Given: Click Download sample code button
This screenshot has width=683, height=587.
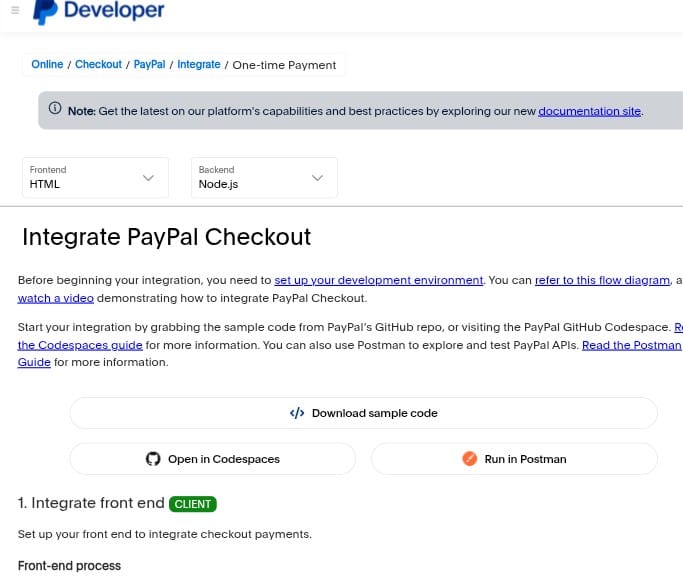Looking at the screenshot, I should point(363,413).
